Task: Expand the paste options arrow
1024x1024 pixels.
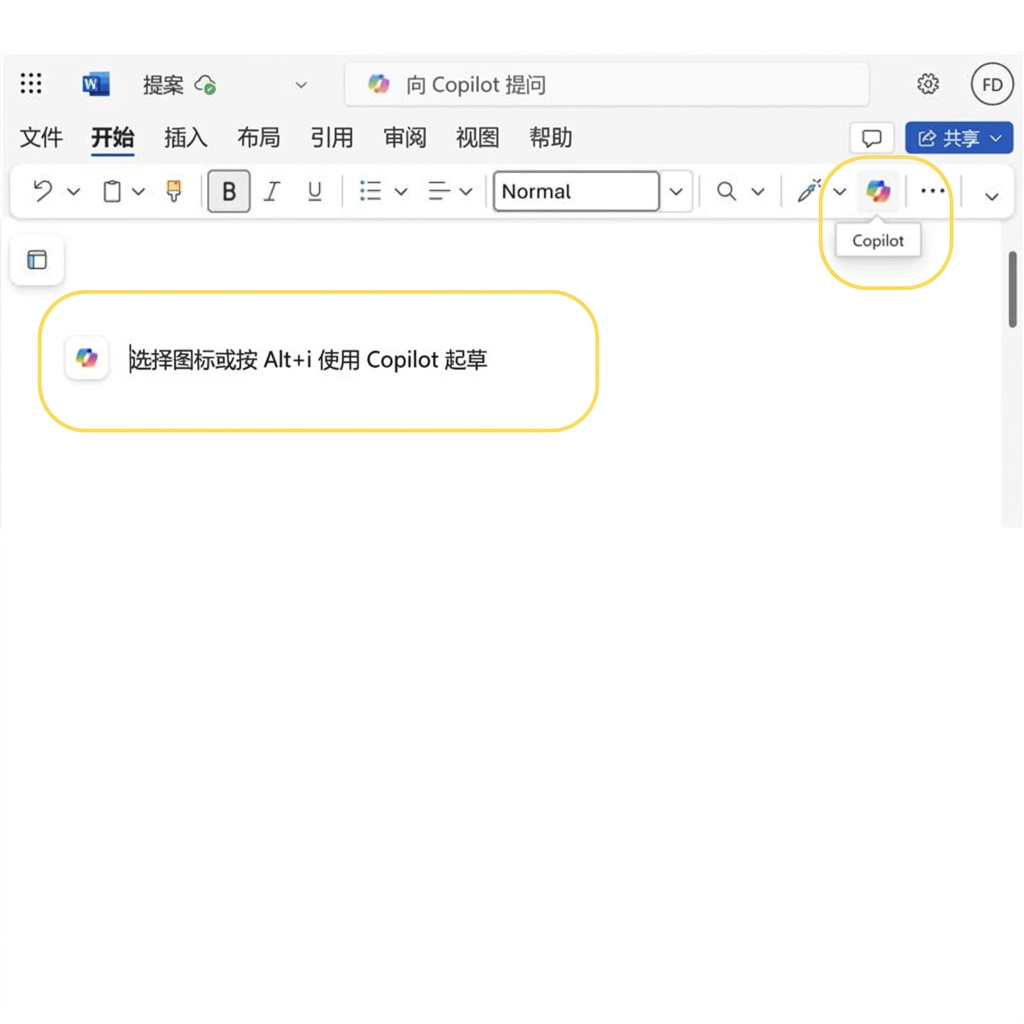Action: (x=138, y=191)
